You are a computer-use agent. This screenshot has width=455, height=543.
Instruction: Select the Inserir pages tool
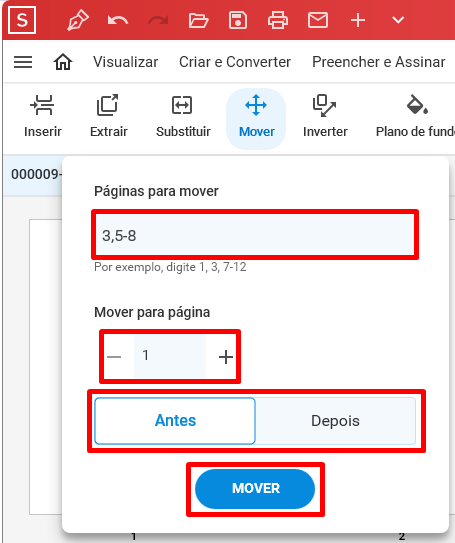[x=43, y=117]
